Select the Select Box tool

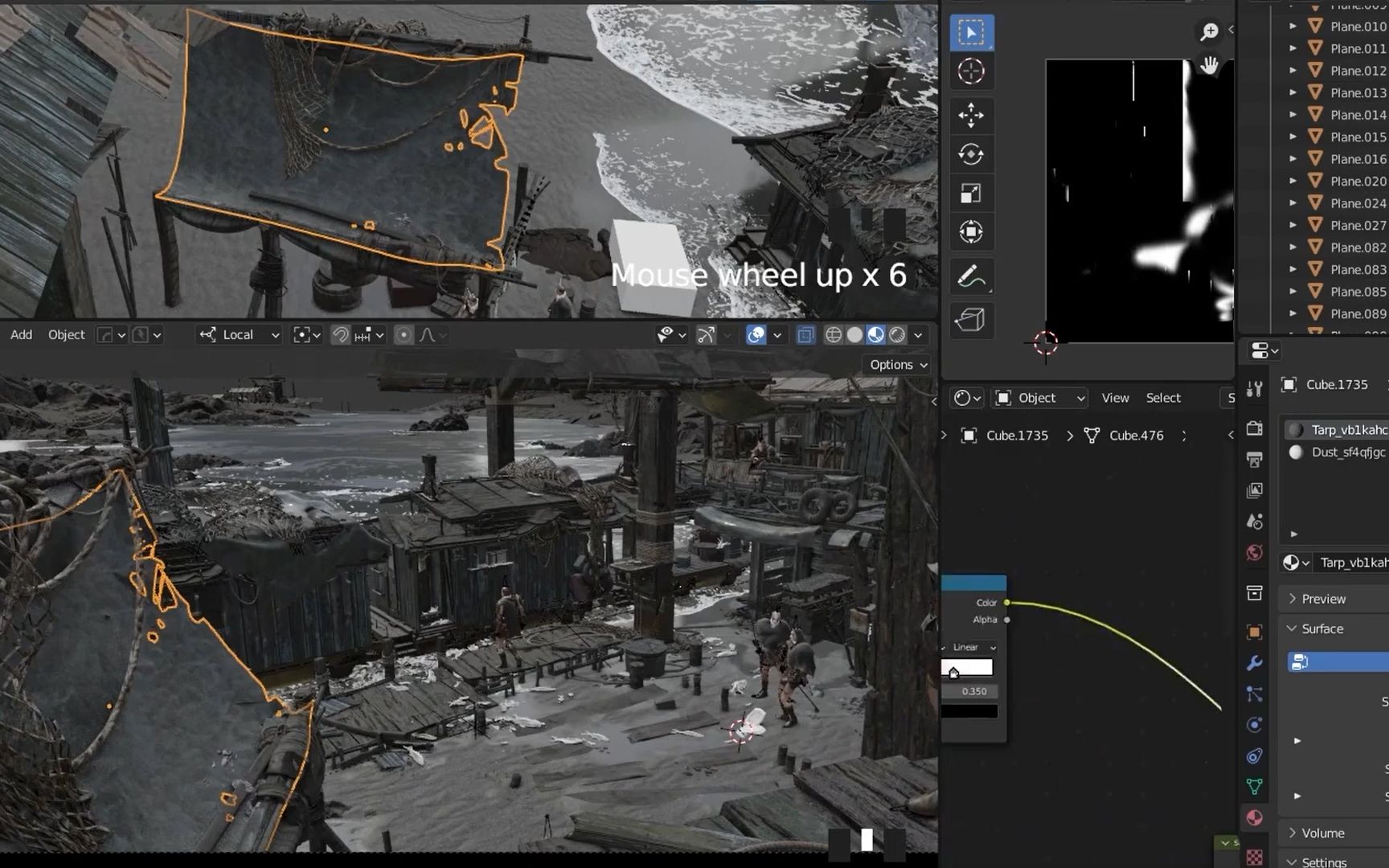click(971, 33)
